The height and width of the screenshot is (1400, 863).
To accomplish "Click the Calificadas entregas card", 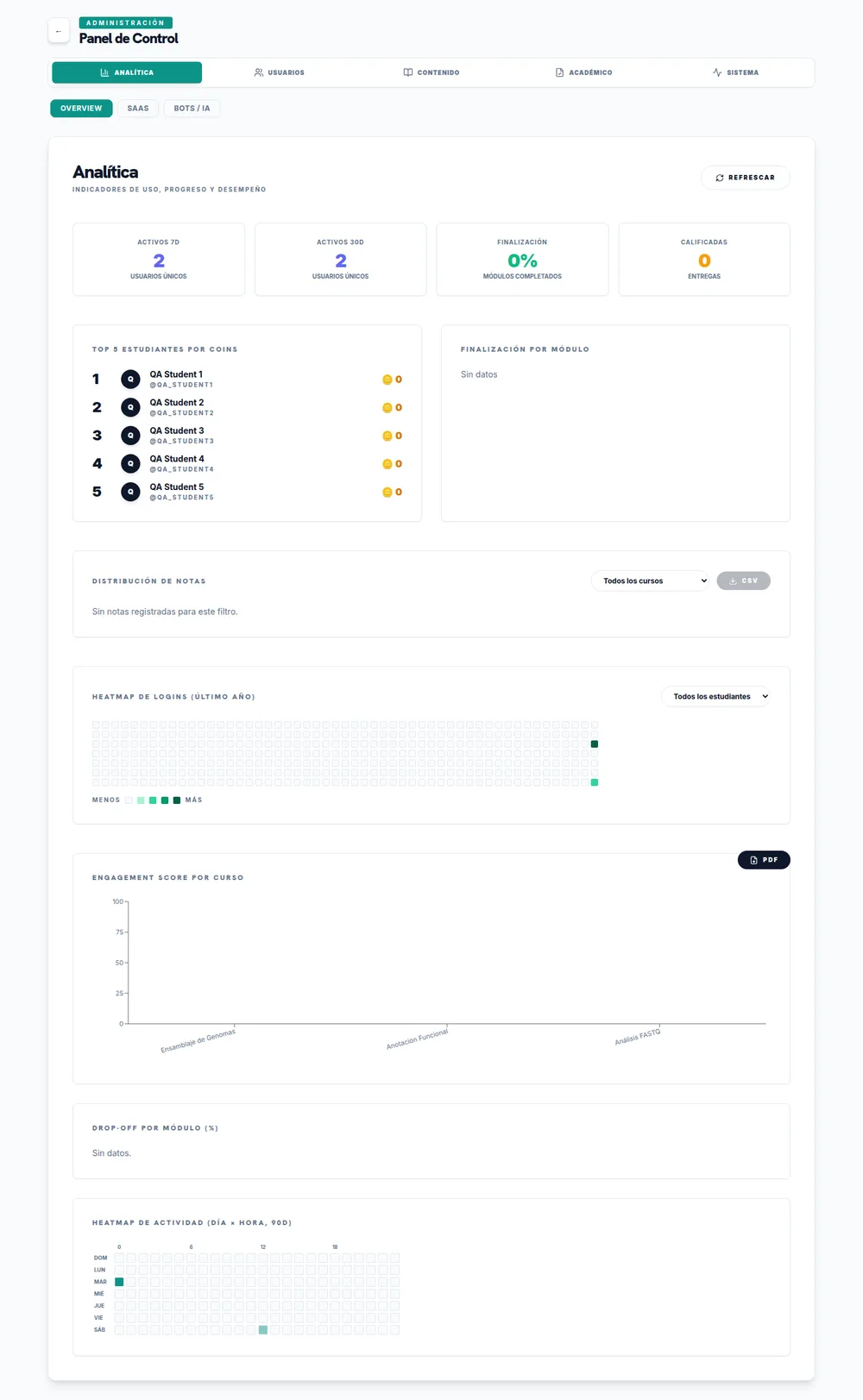I will (704, 260).
